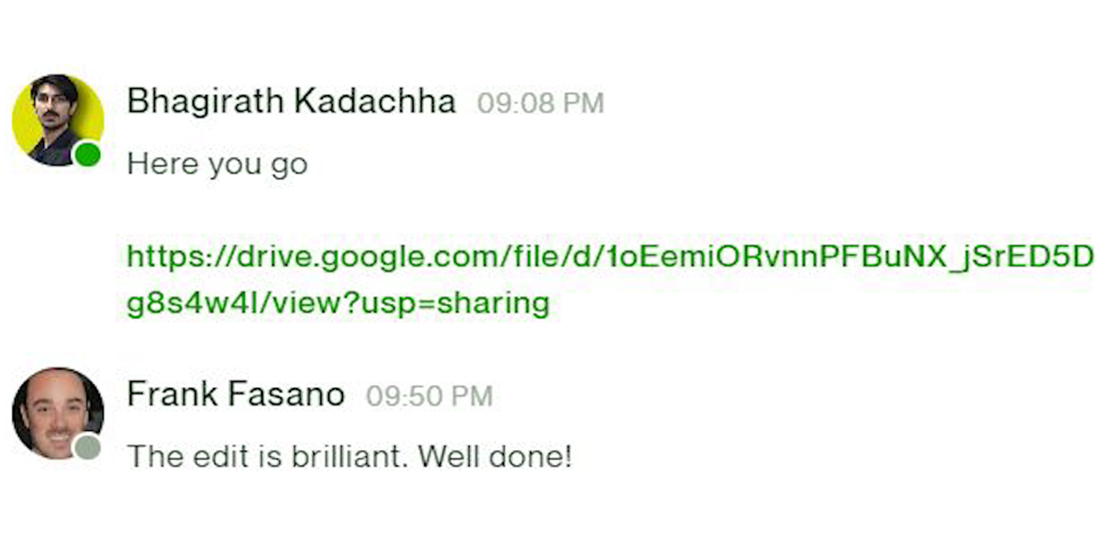
Task: Click the link's second line ending "view?usp=sharing"
Action: coord(338,303)
